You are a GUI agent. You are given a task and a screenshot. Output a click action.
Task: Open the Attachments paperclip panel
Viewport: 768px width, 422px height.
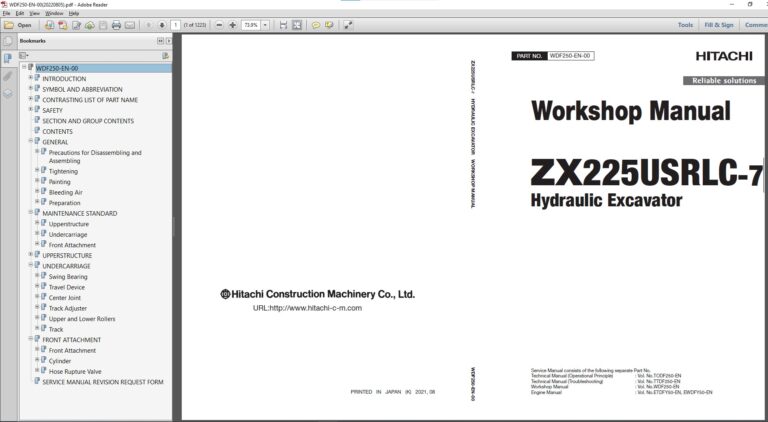8,76
